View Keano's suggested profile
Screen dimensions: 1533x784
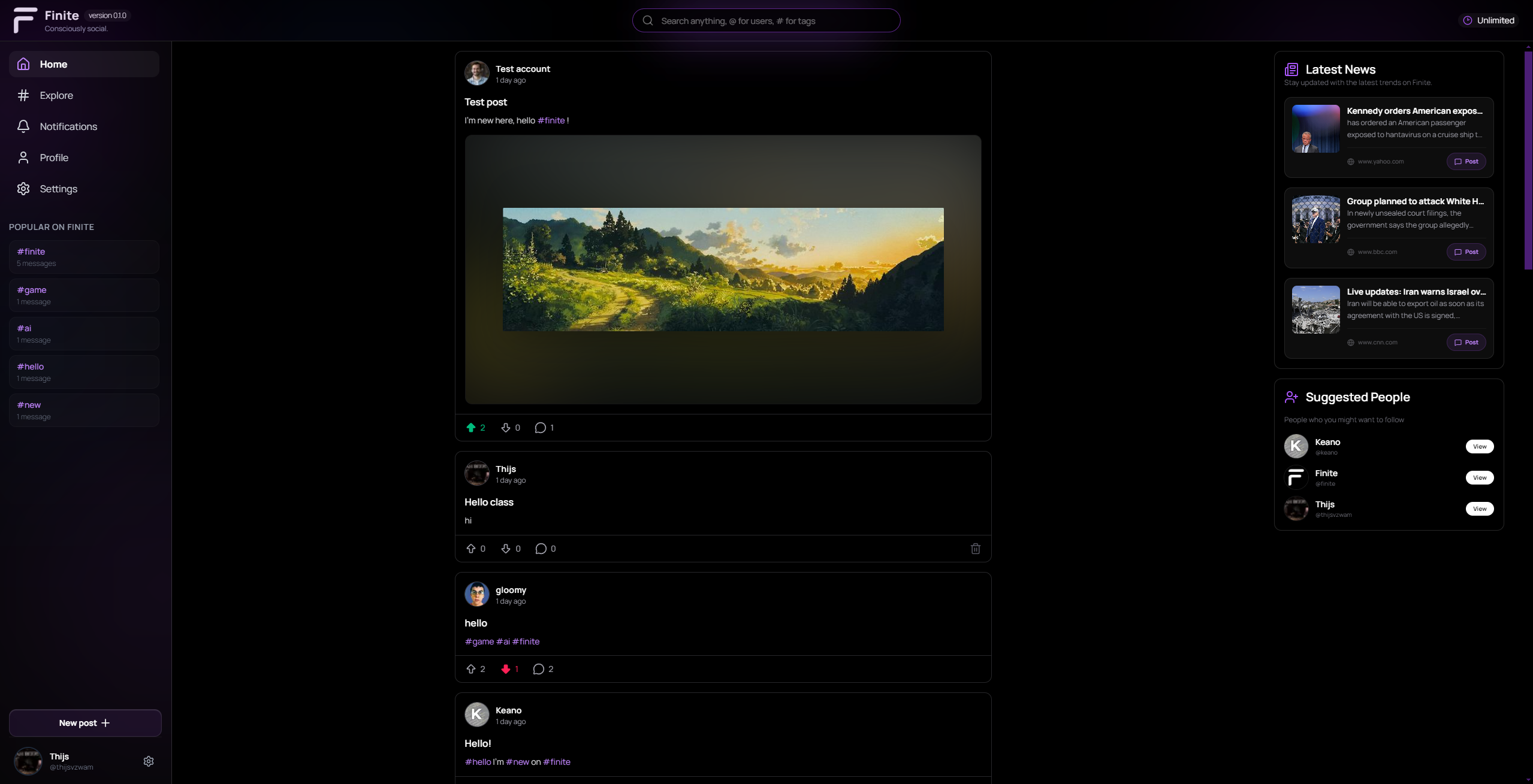[x=1480, y=446]
